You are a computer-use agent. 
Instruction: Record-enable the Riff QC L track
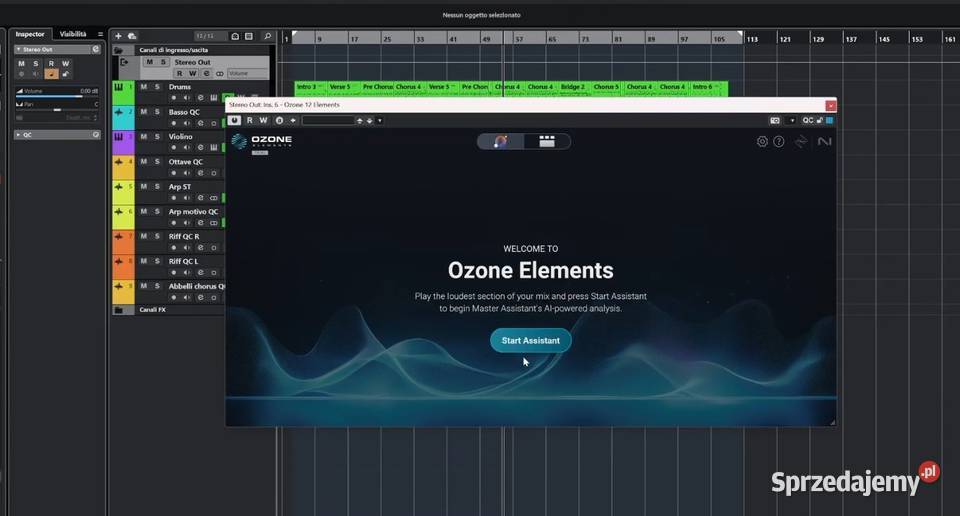tap(173, 272)
